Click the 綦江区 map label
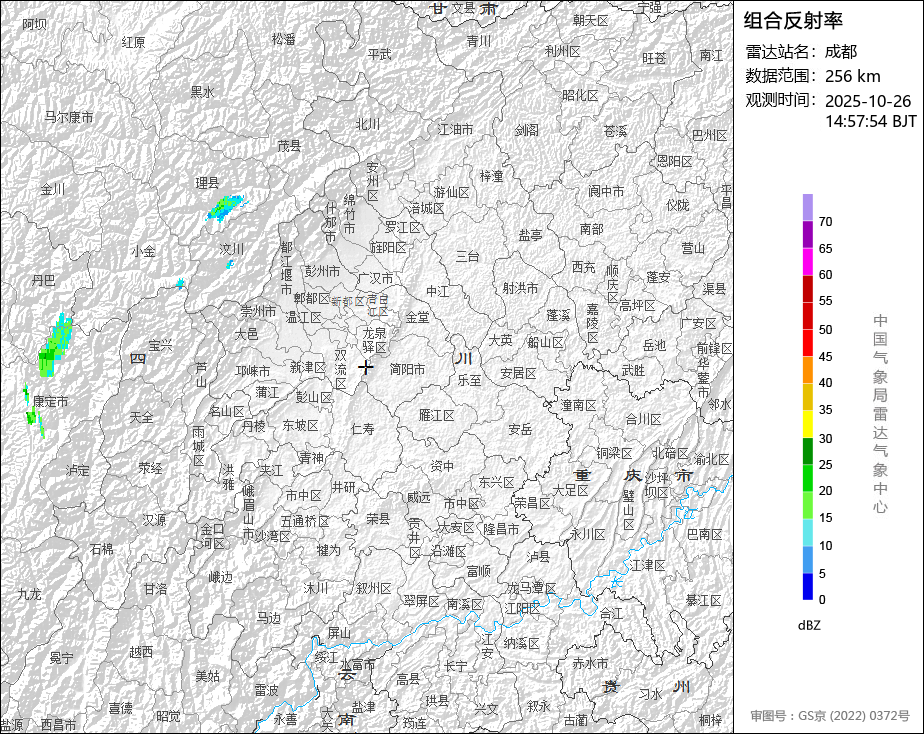924x734 pixels. (704, 600)
